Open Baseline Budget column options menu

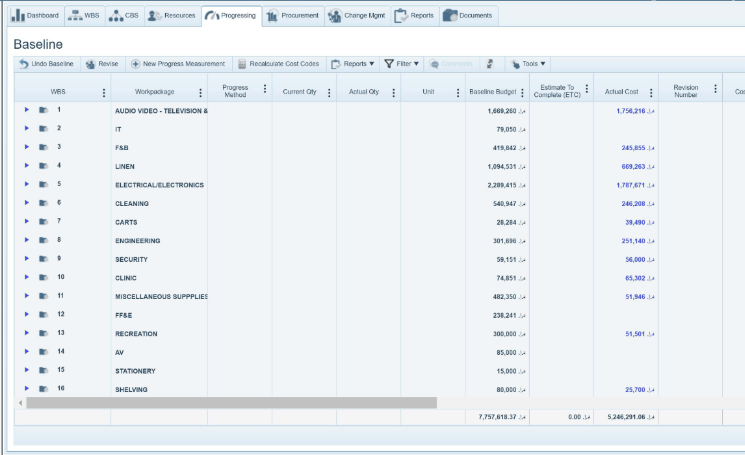click(x=522, y=92)
